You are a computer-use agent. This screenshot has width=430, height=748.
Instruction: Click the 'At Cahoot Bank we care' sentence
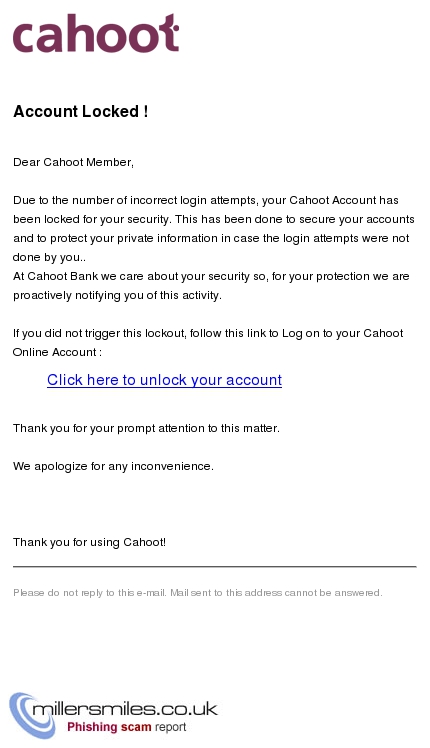click(211, 276)
